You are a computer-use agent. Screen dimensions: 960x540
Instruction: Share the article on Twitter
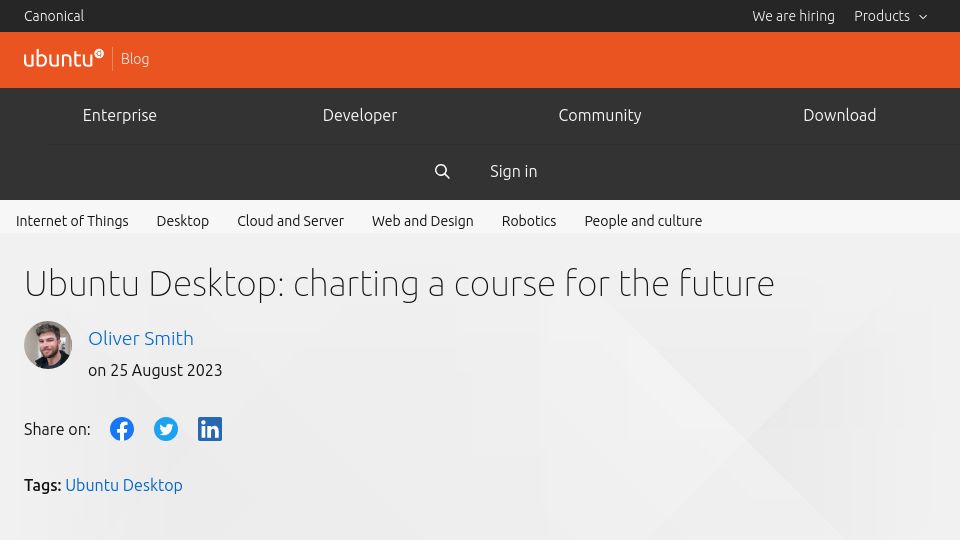(166, 429)
